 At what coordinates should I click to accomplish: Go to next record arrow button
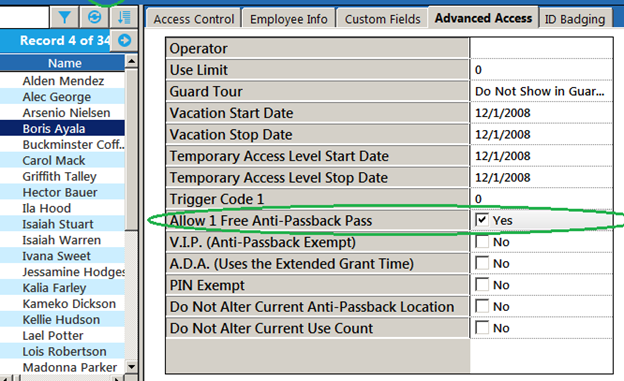[x=124, y=40]
